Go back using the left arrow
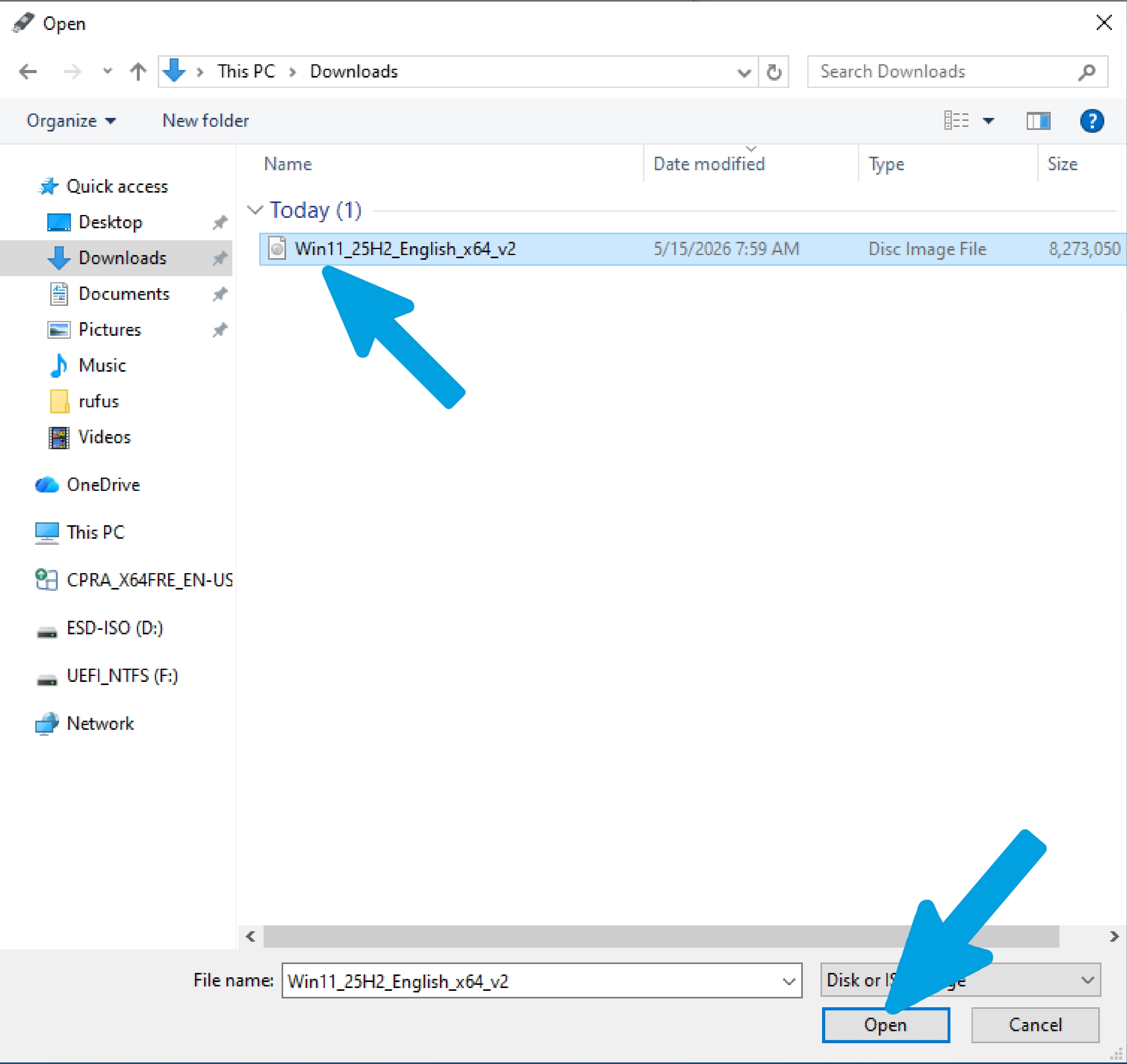This screenshot has width=1127, height=1064. click(28, 72)
